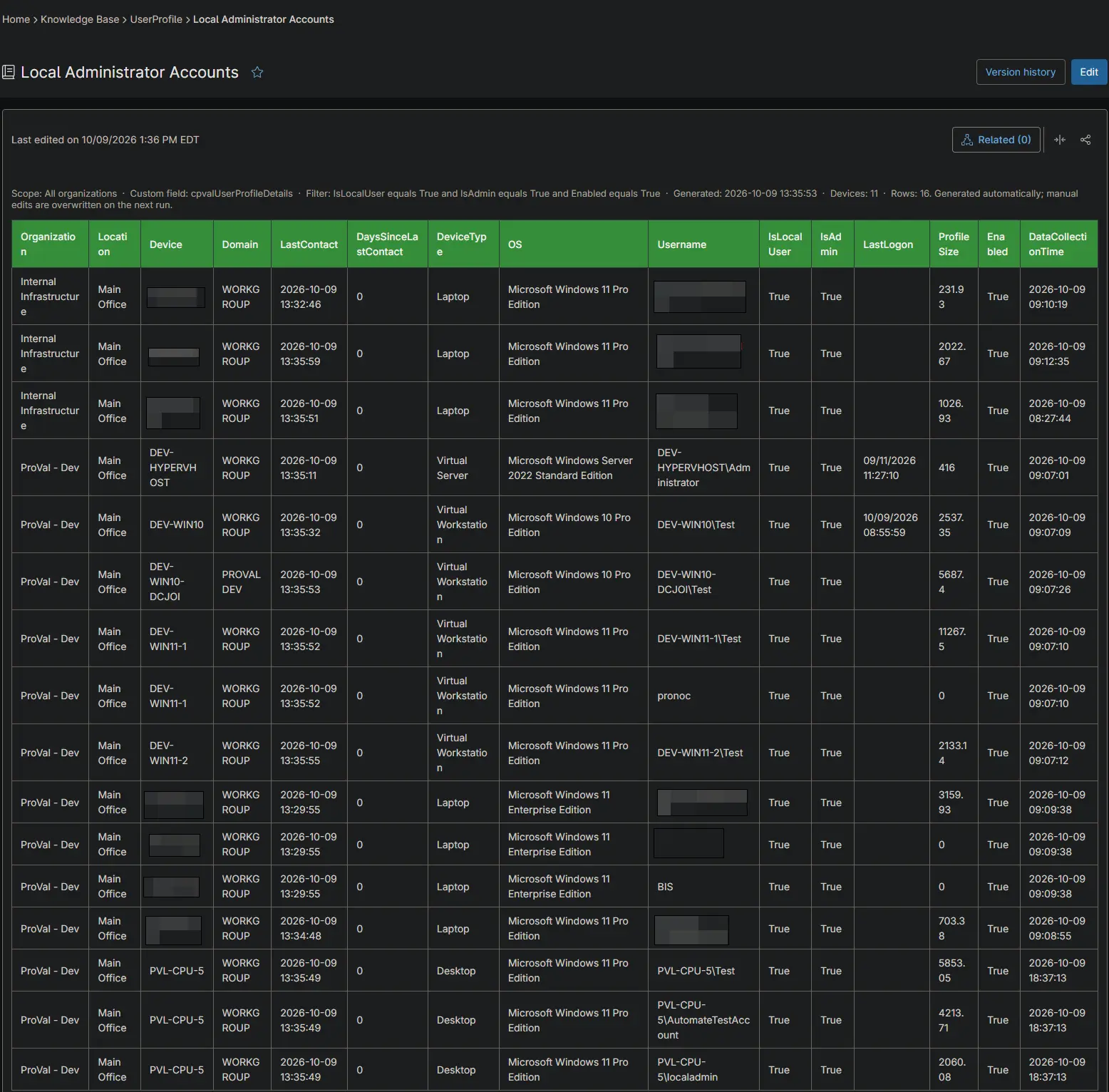Image resolution: width=1109 pixels, height=1092 pixels.
Task: Click the LastLogon column header
Action: pos(892,244)
